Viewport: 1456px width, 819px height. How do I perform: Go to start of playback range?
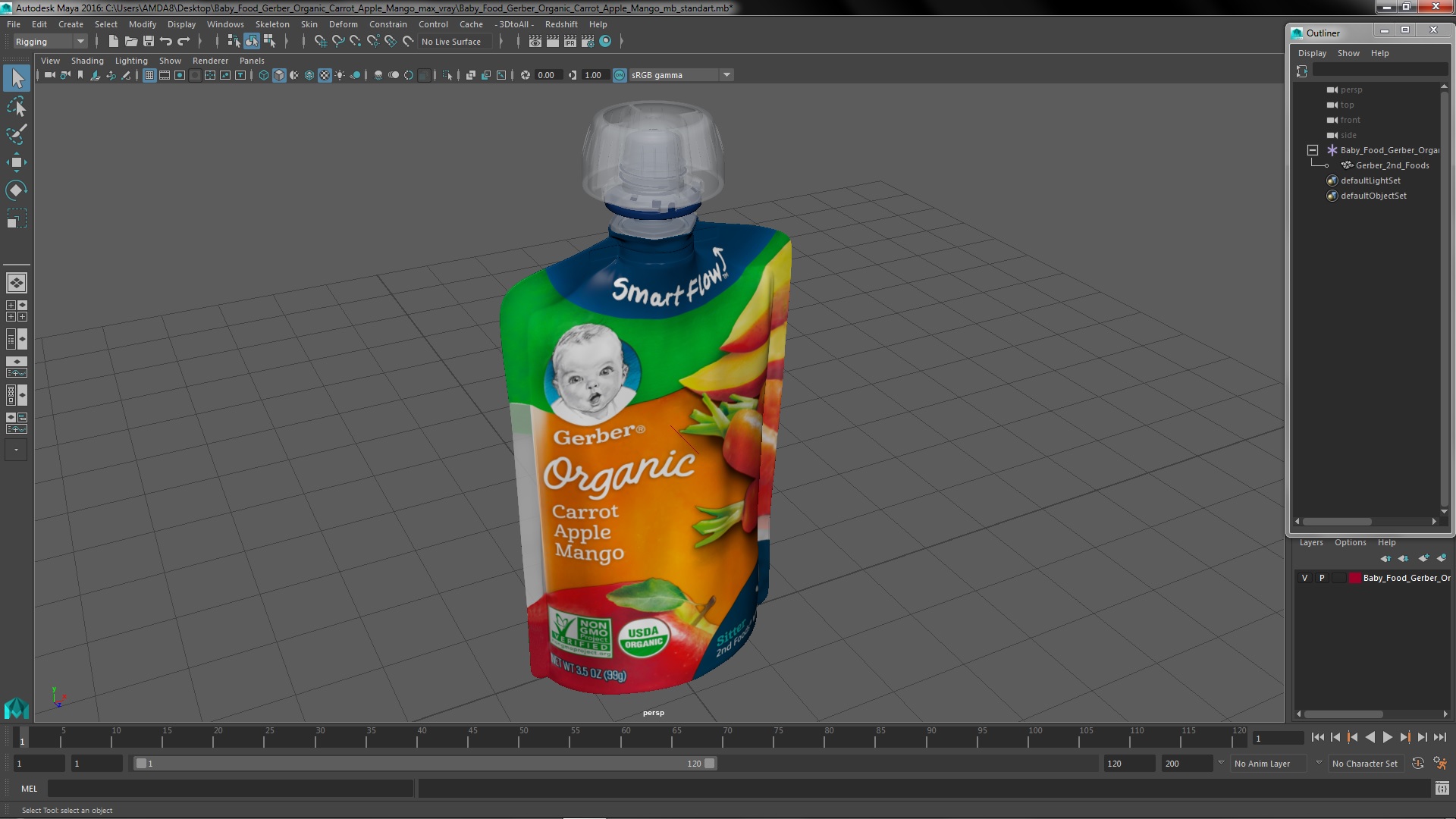click(x=1317, y=737)
